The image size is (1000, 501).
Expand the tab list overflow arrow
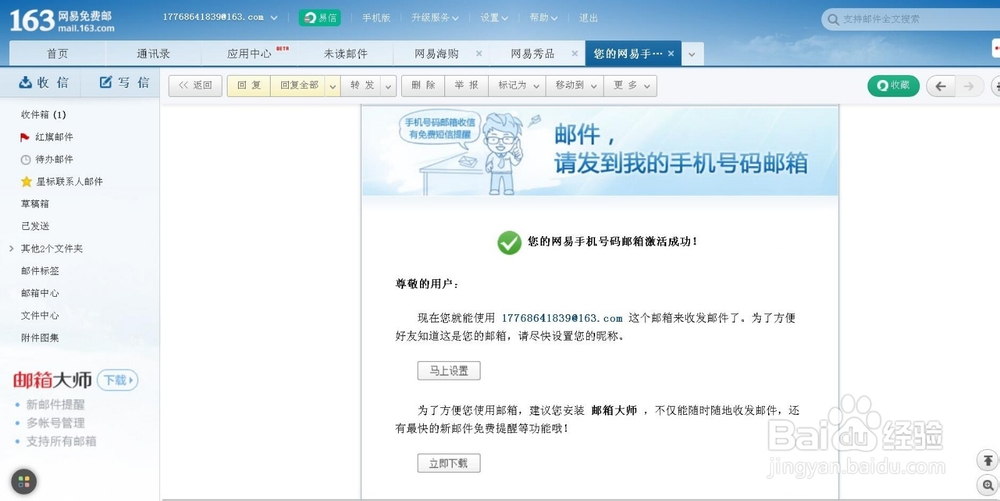[x=693, y=54]
